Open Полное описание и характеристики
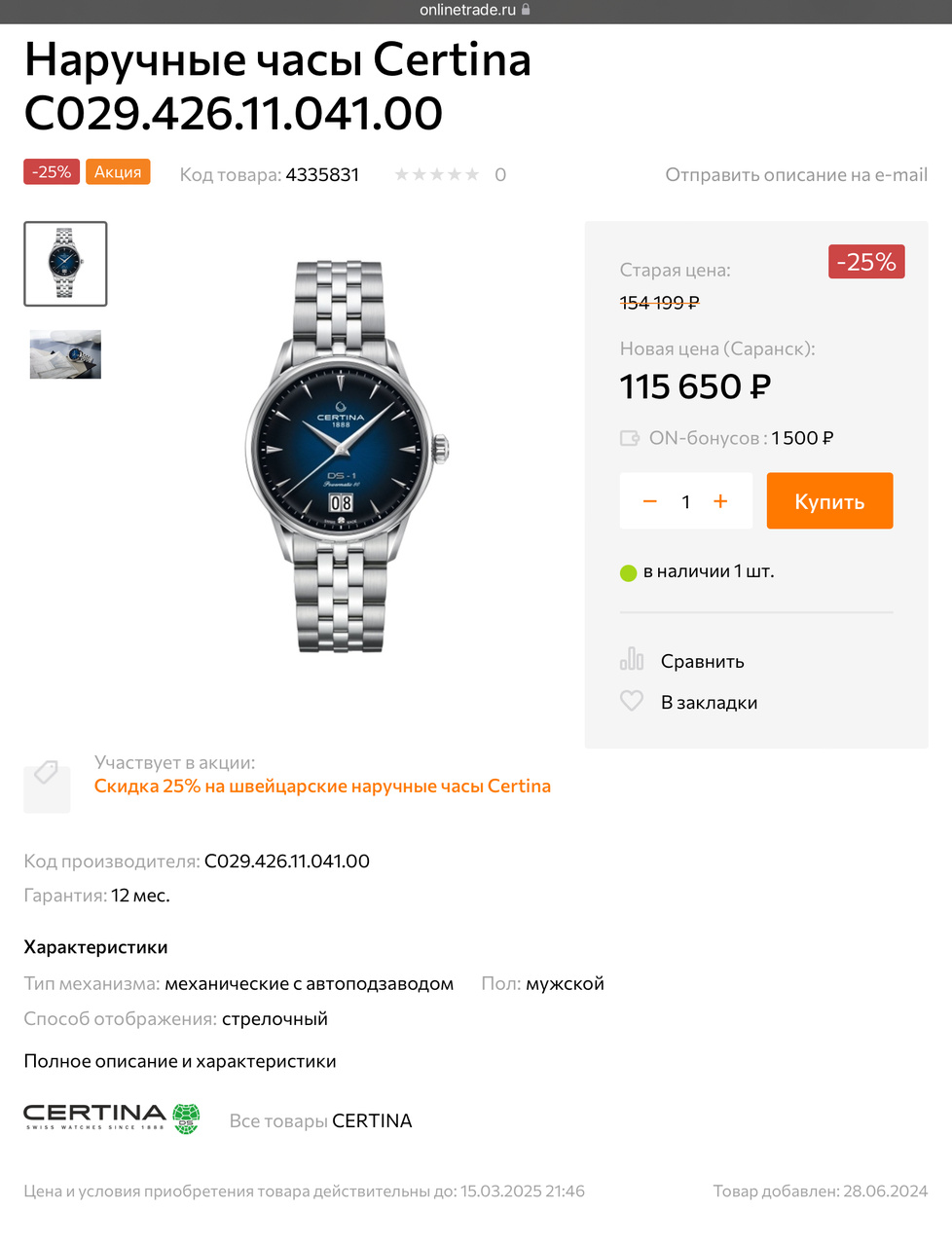952x1246 pixels. pos(180,1061)
